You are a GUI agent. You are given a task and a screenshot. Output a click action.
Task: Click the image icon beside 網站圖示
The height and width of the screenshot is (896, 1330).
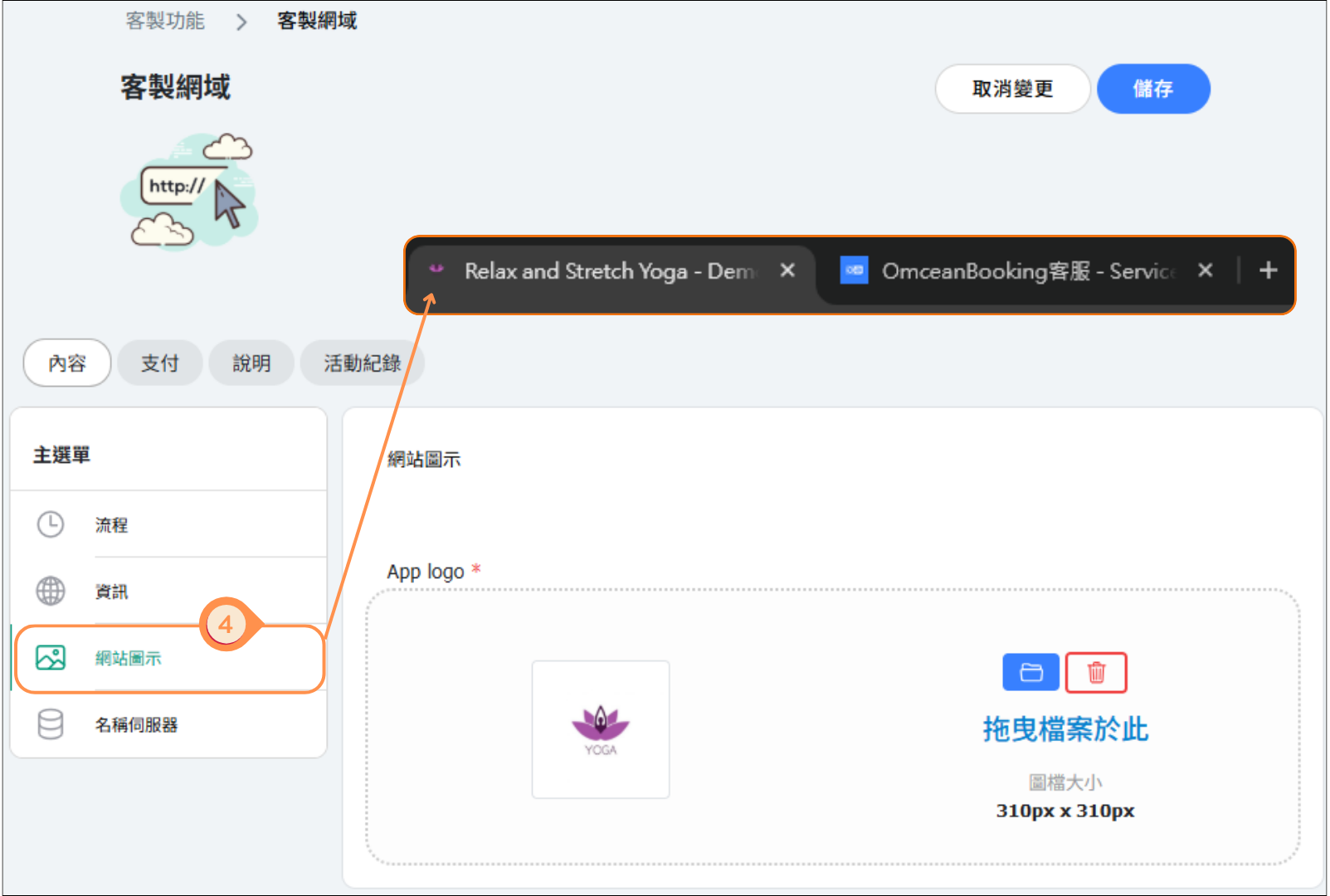[51, 658]
